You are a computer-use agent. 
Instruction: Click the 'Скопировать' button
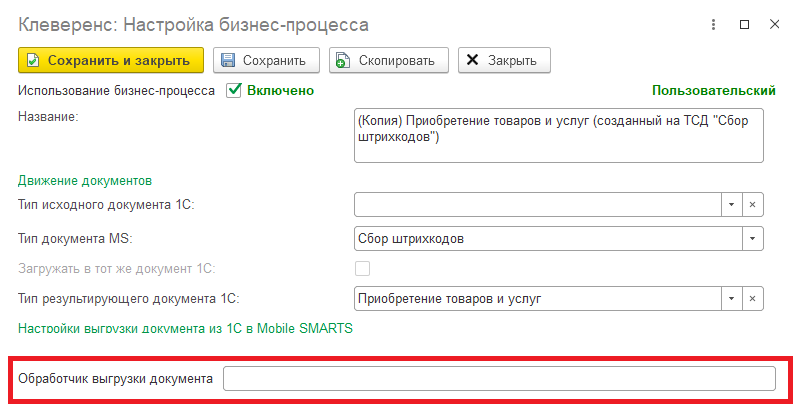tap(389, 60)
